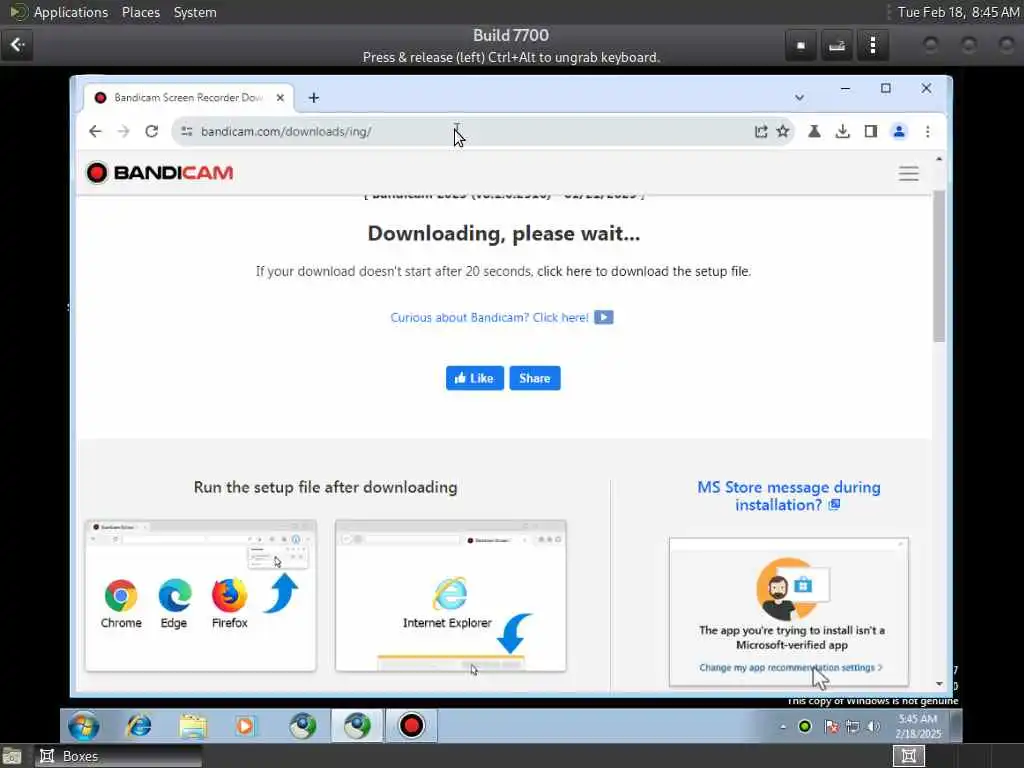Click the Chrome back navigation arrow
Image resolution: width=1024 pixels, height=768 pixels.
coord(95,131)
